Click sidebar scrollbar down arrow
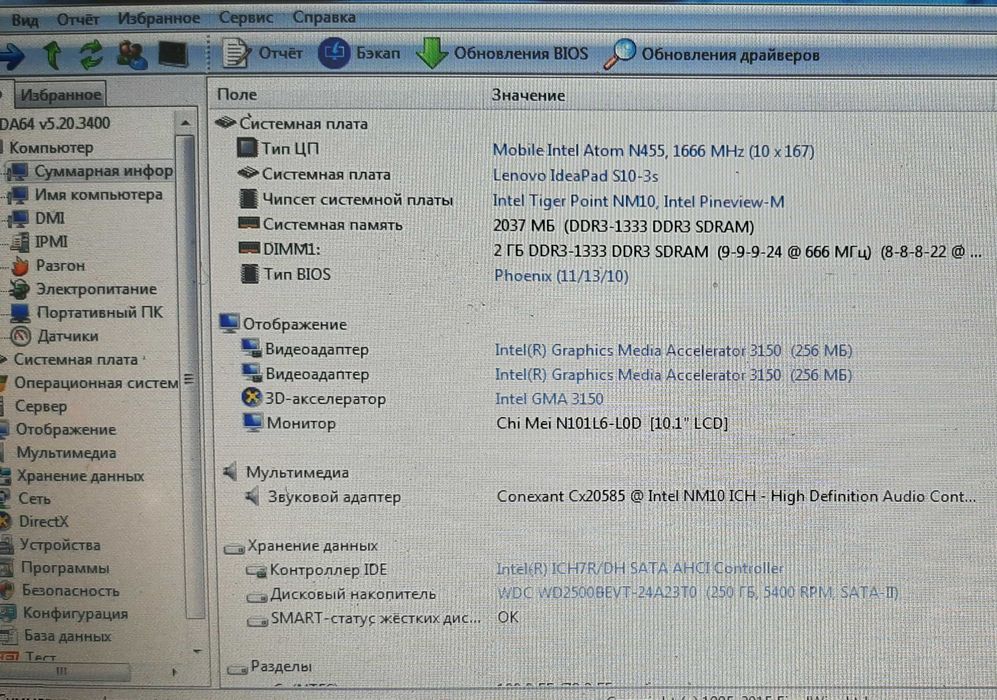This screenshot has width=997, height=700. click(197, 651)
